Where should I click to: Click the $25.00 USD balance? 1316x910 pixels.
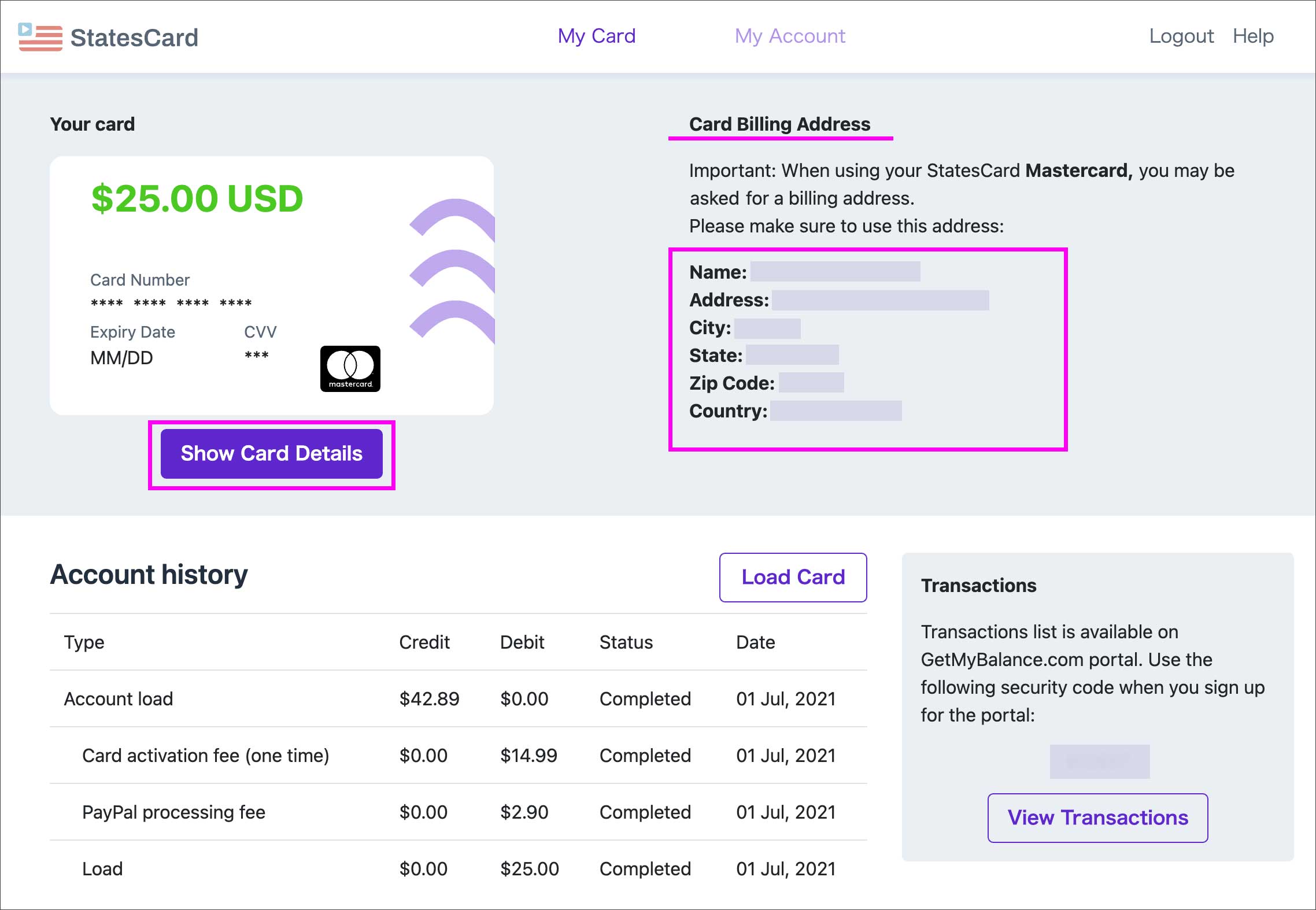click(197, 198)
